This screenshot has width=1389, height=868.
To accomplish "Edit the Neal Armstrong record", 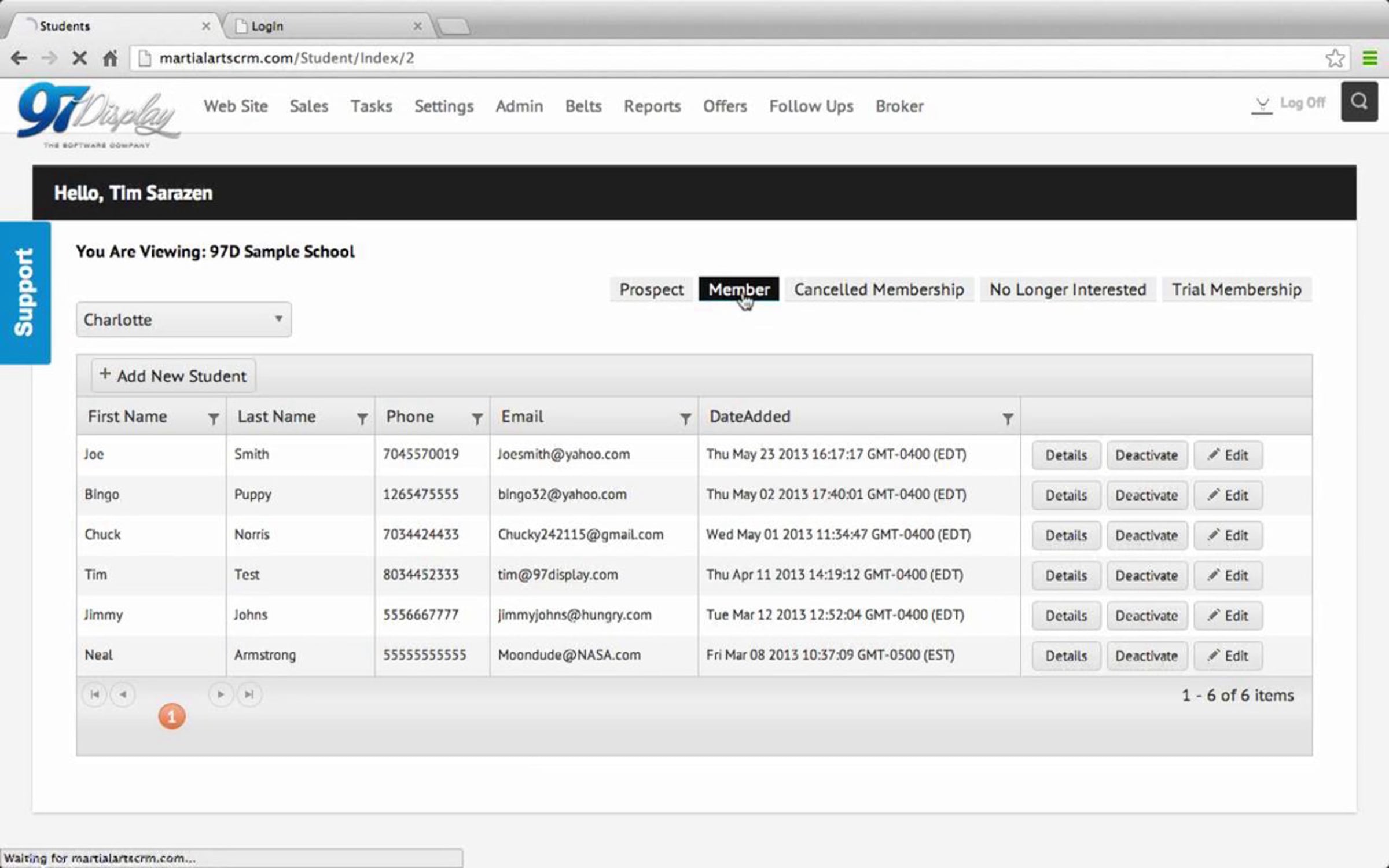I will [x=1228, y=656].
